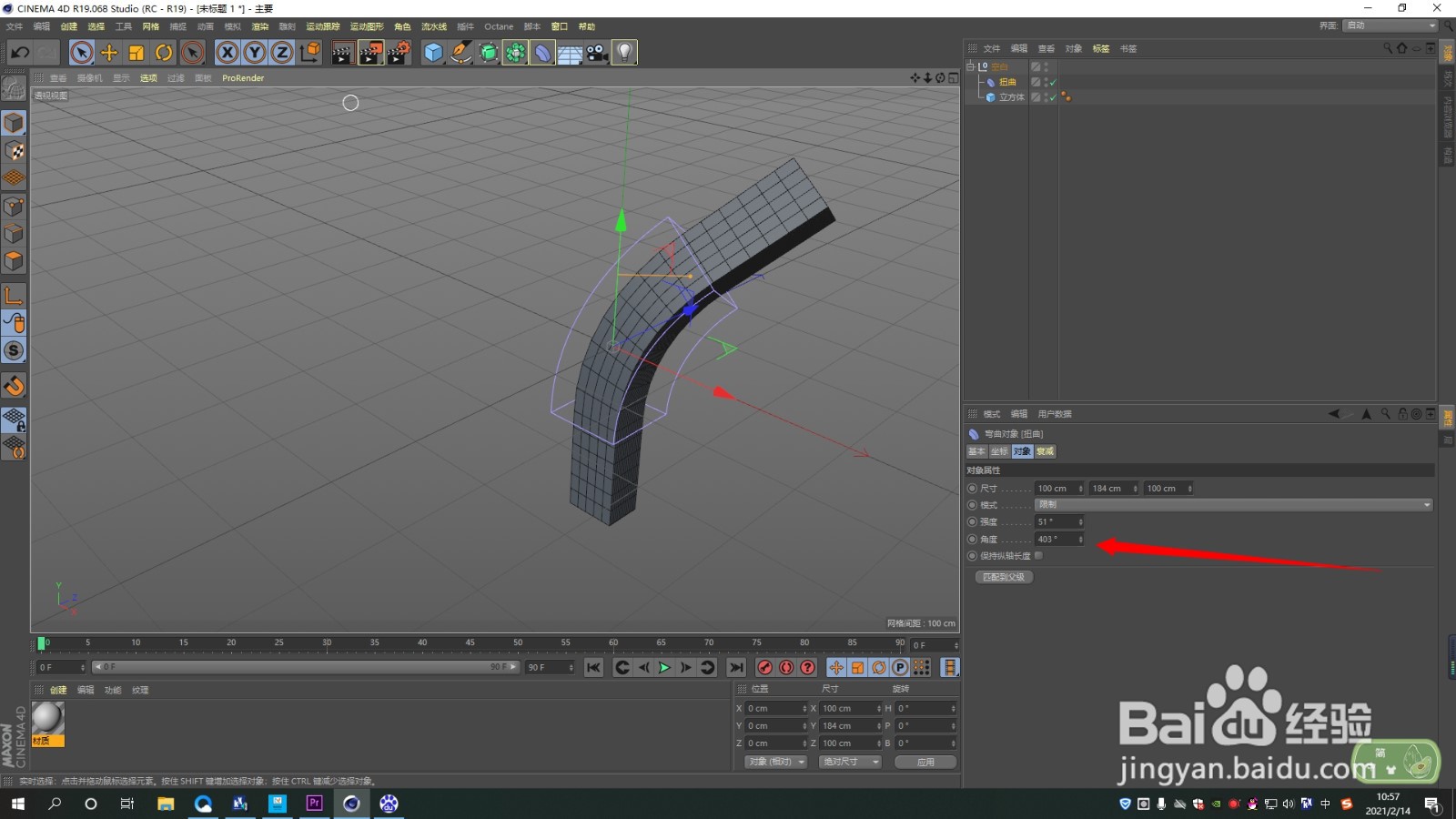Open the 对象 (相对) coordinate dropdown

(x=776, y=762)
